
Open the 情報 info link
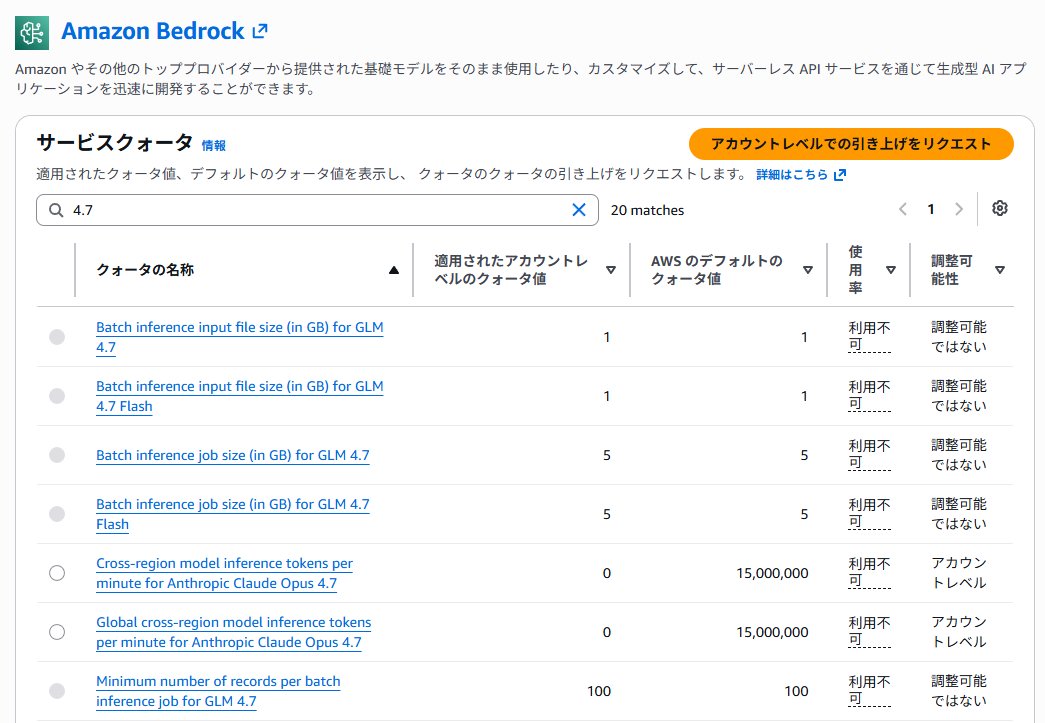(214, 145)
